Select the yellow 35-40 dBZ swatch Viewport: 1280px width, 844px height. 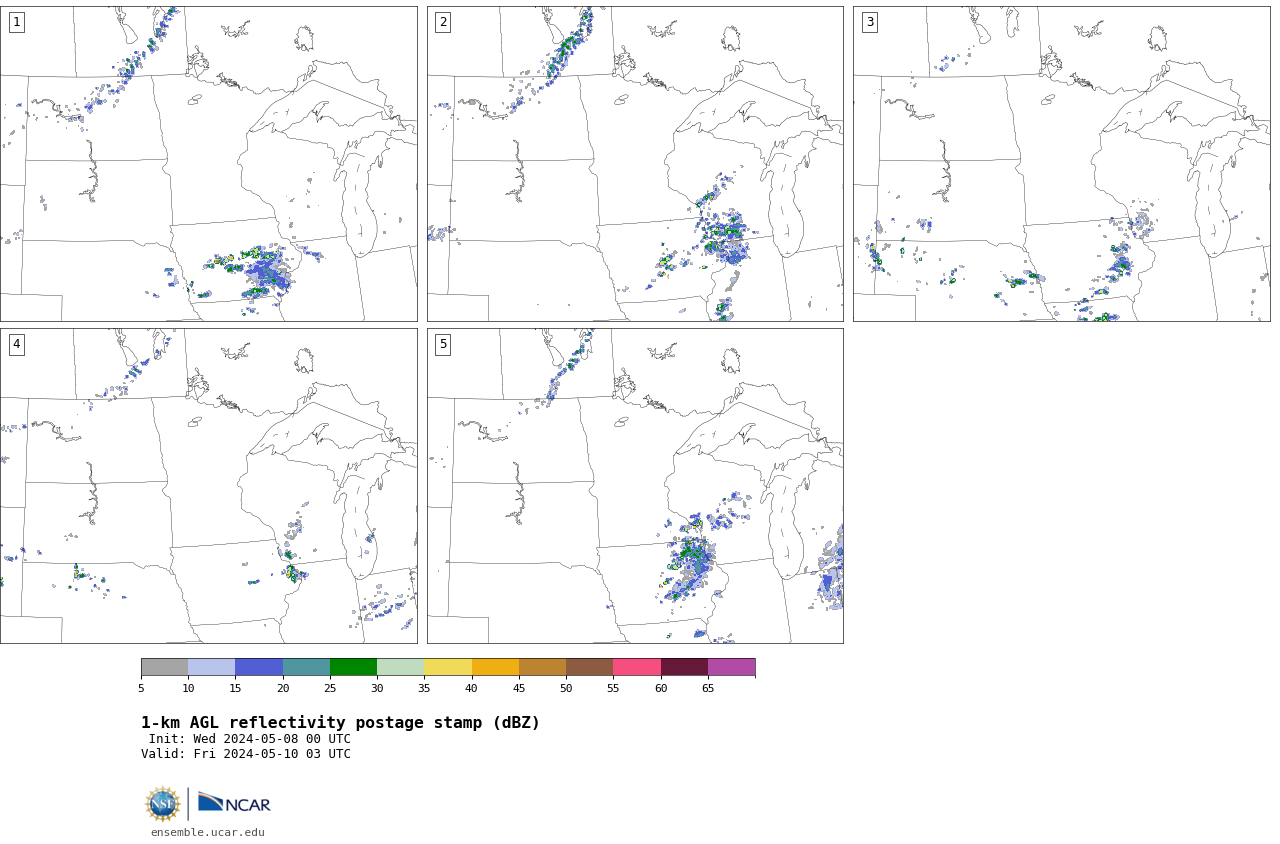point(448,667)
